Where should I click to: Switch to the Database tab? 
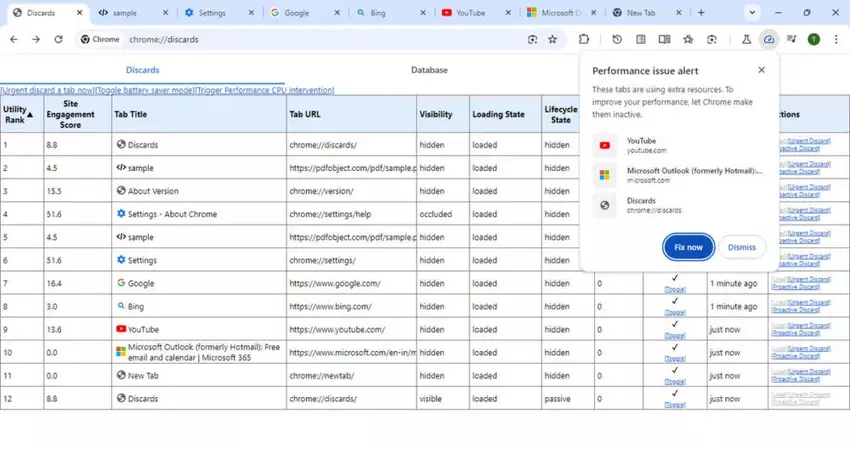pos(429,70)
